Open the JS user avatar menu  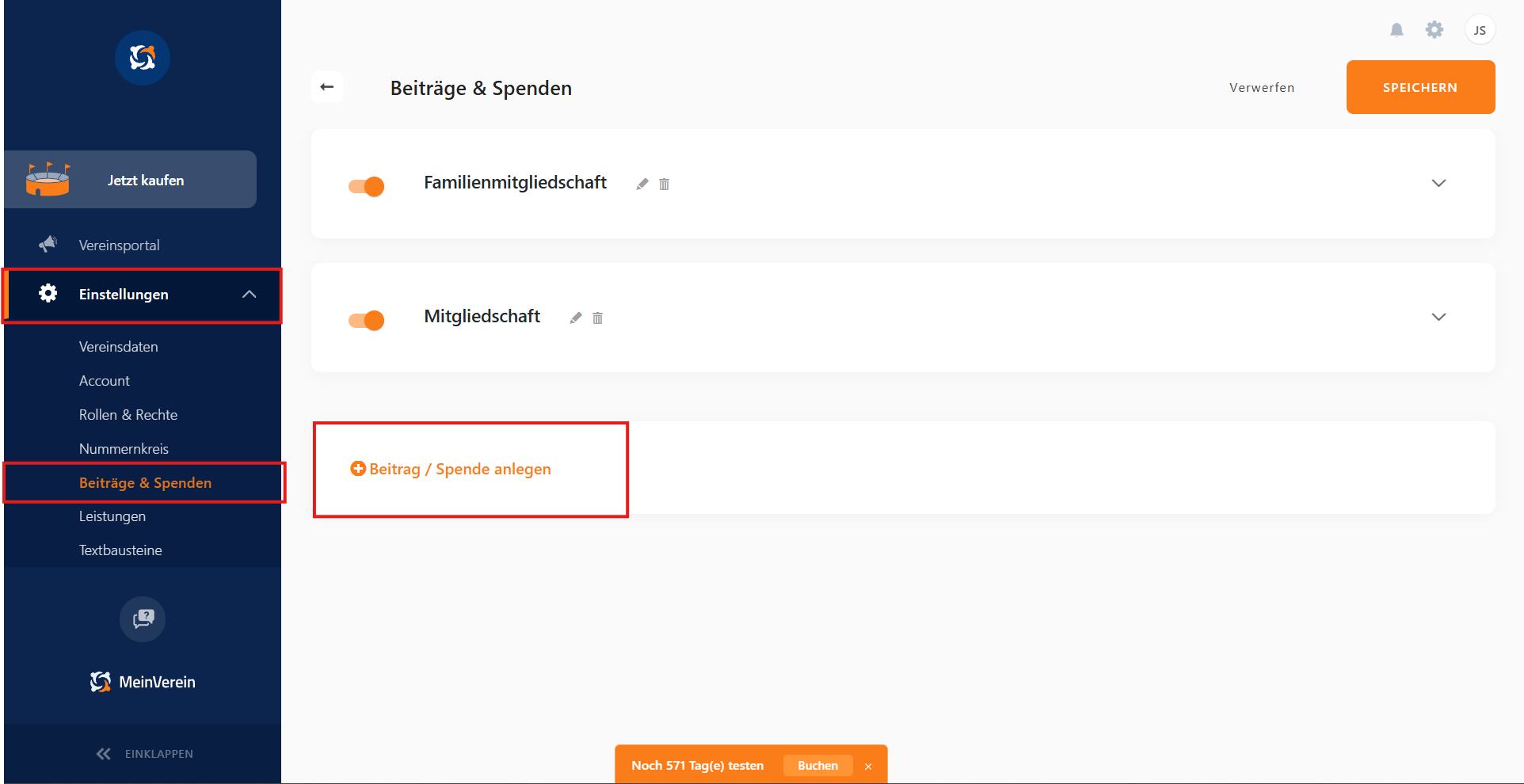tap(1479, 30)
